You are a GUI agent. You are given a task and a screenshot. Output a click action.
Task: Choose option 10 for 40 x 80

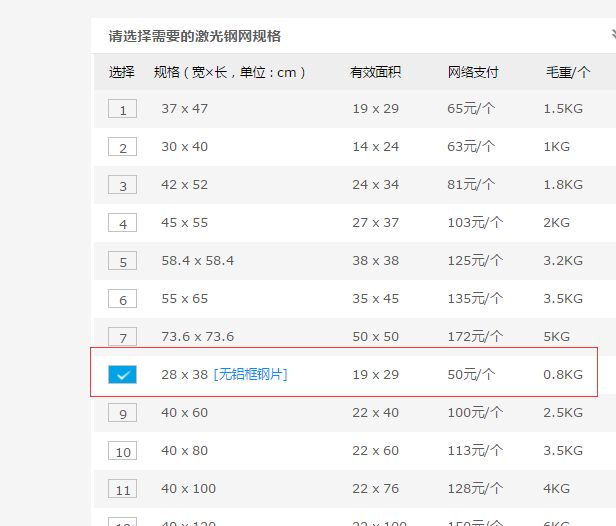[123, 452]
